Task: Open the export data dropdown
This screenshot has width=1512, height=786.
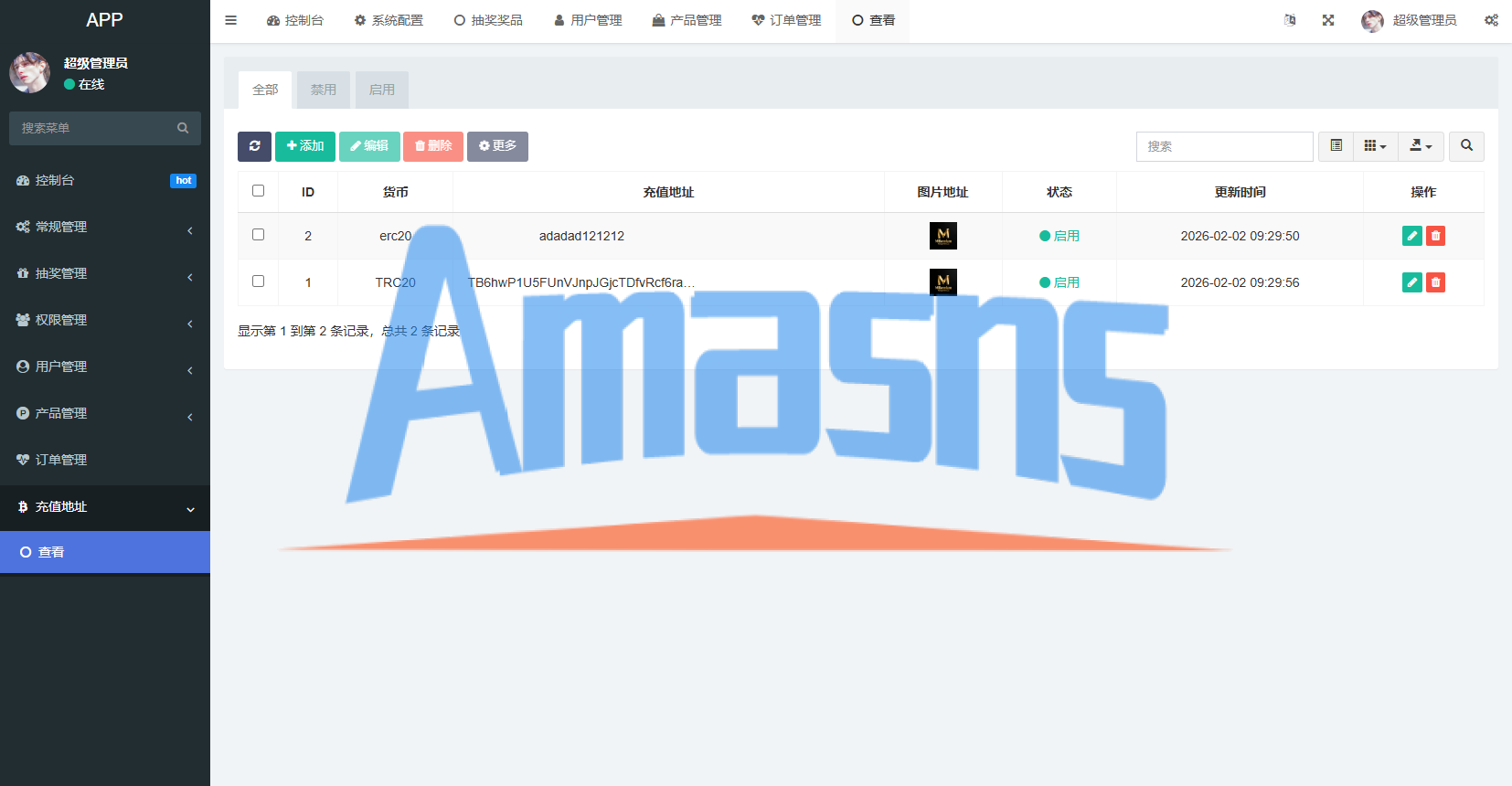Action: (x=1421, y=146)
